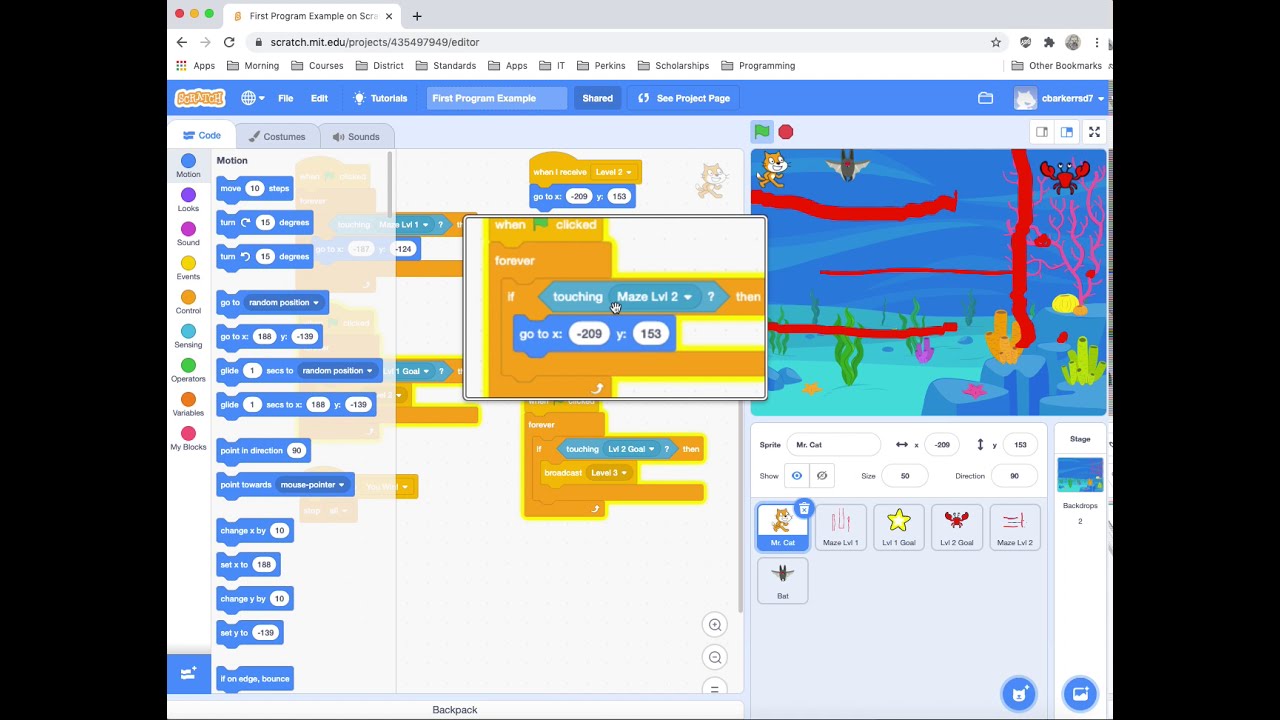Open the Courses bookmark folder

click(x=317, y=66)
